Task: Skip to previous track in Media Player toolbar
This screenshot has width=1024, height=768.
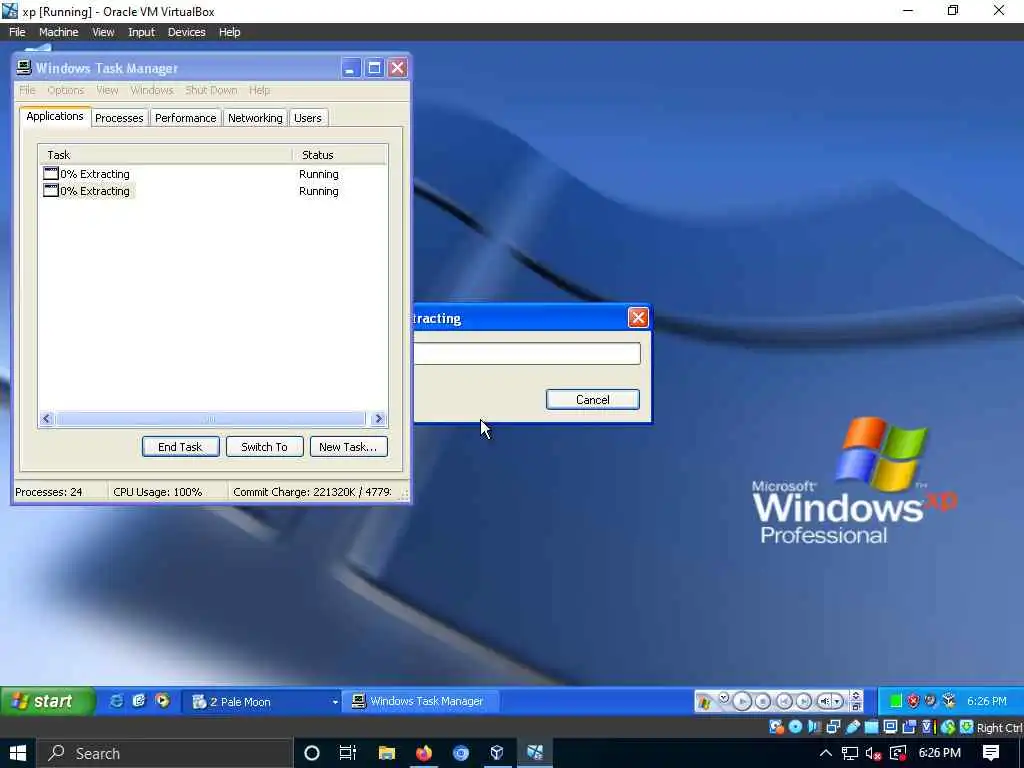Action: pyautogui.click(x=784, y=701)
